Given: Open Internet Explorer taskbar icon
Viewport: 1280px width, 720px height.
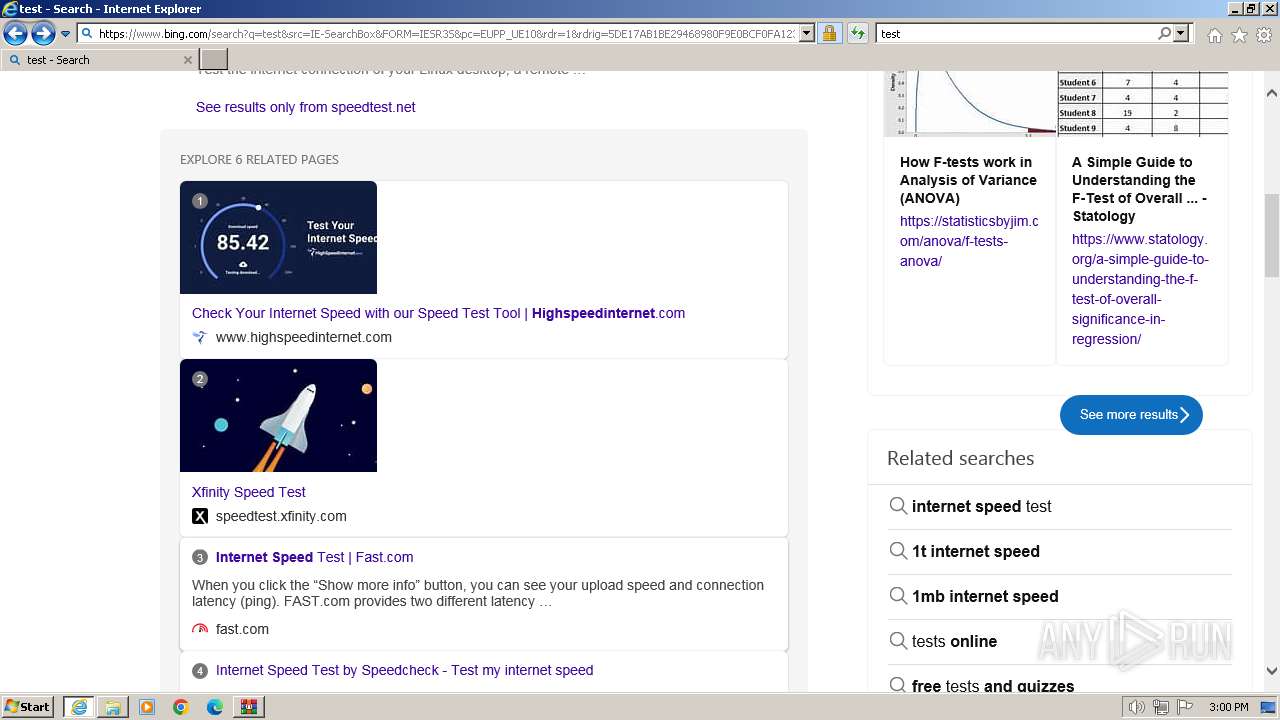Looking at the screenshot, I should click(x=78, y=707).
